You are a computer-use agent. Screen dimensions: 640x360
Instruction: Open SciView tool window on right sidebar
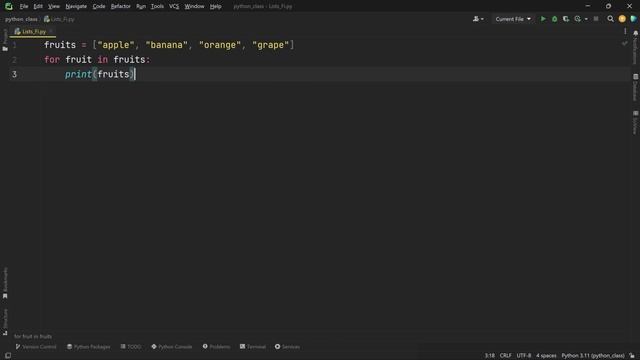635,122
